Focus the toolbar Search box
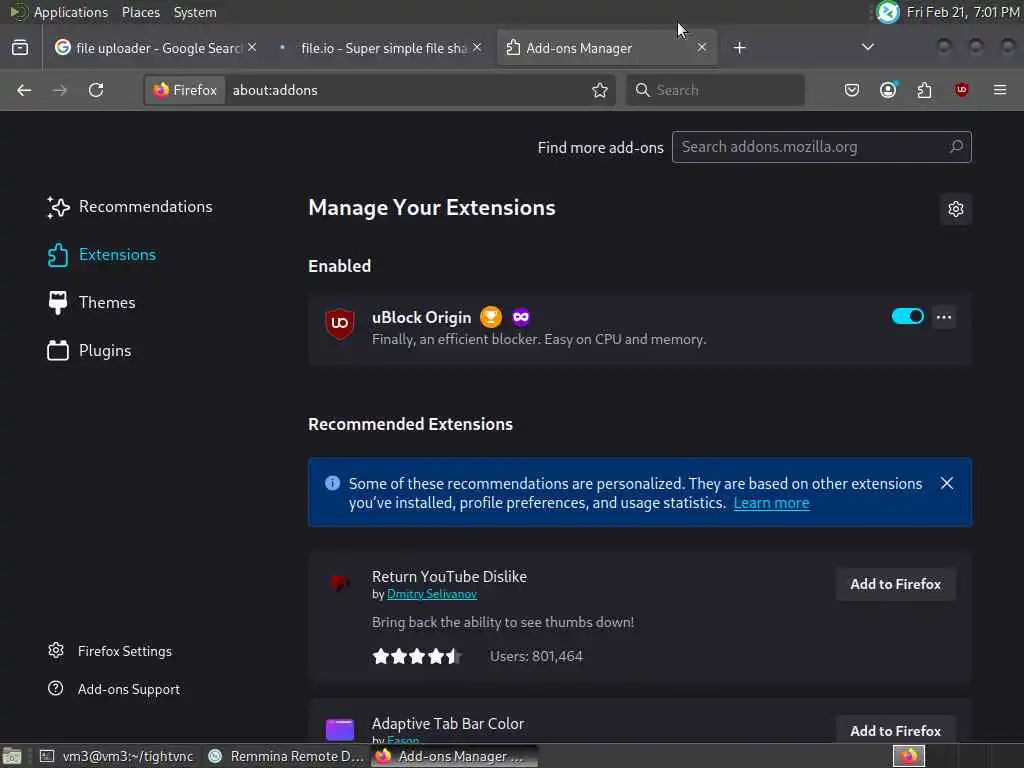This screenshot has width=1024, height=768. coord(715,90)
